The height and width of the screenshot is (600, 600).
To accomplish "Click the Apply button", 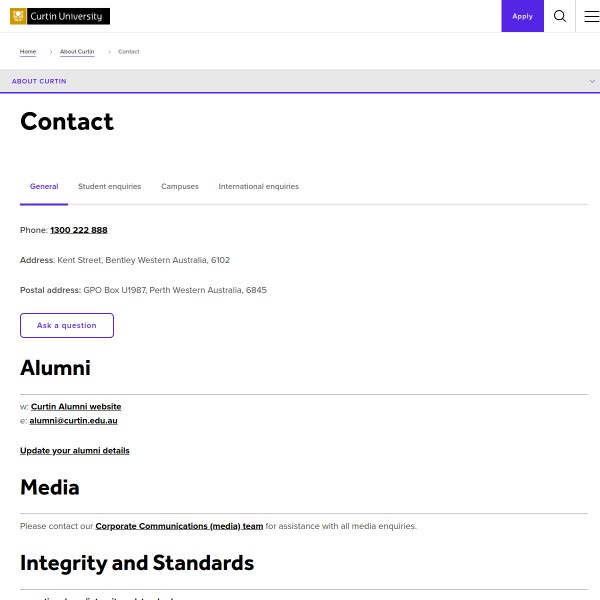I will click(x=522, y=16).
